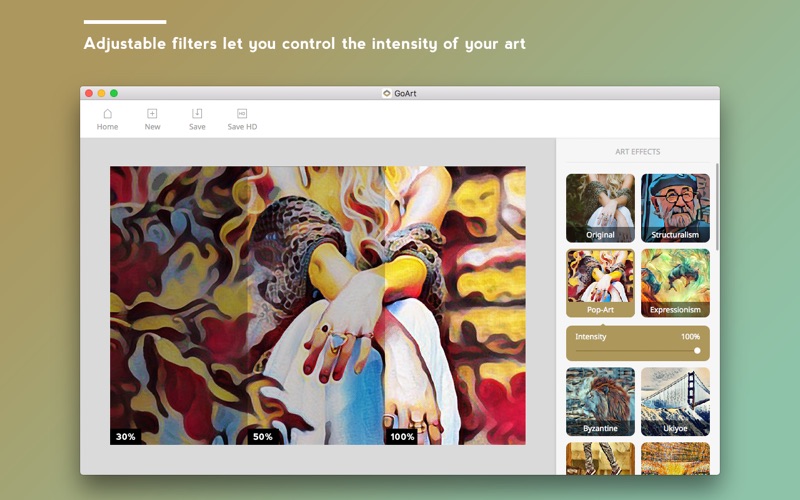The image size is (800, 500).
Task: Minimize the GoArt window
Action: (x=101, y=93)
